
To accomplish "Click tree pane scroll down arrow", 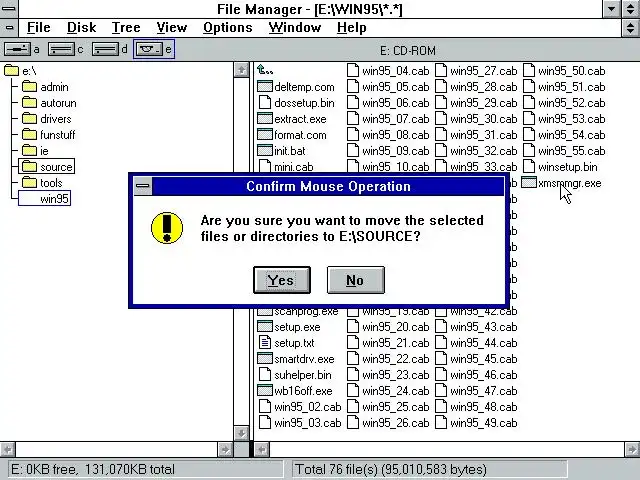I will point(241,433).
